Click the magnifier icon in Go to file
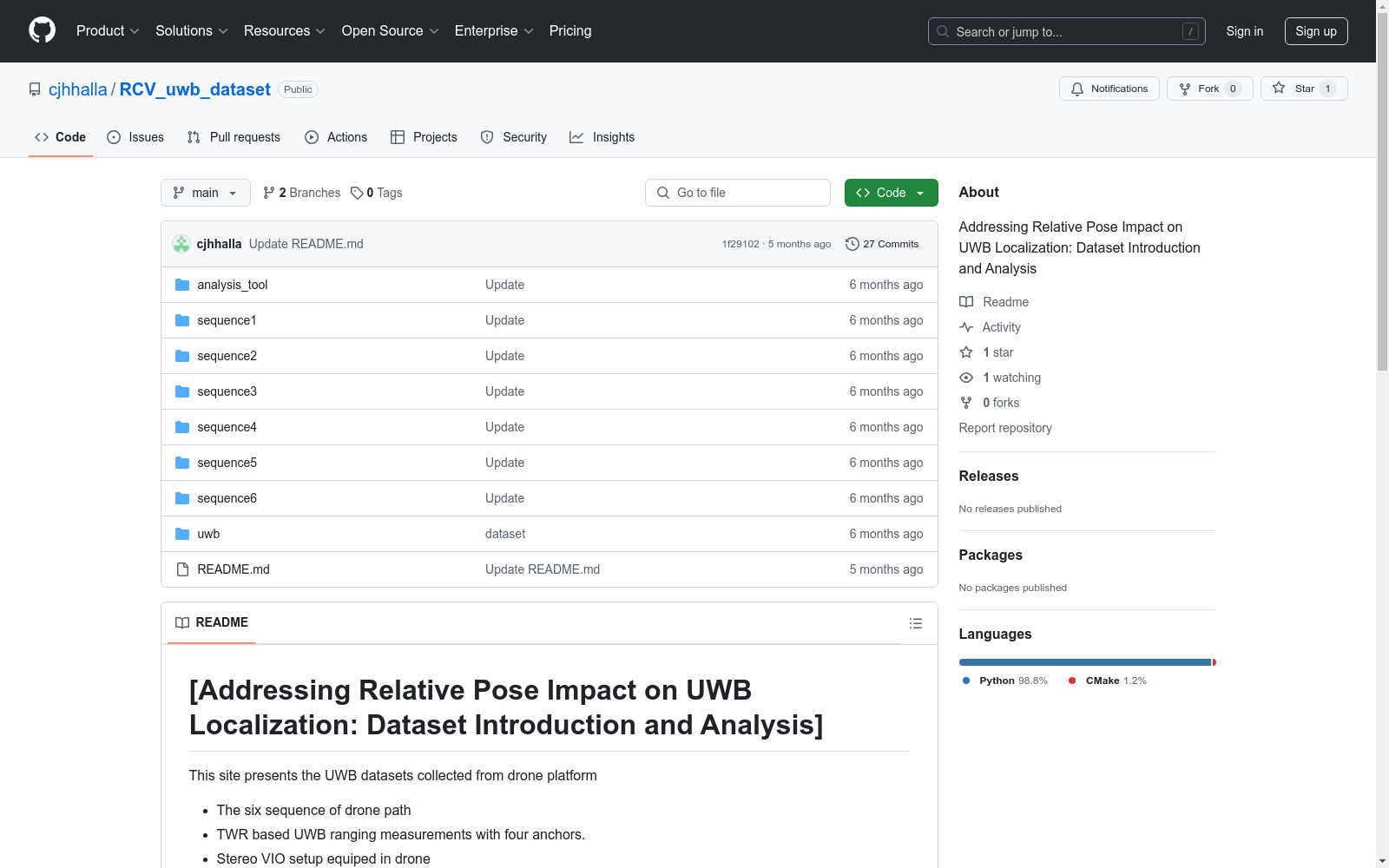 (663, 193)
